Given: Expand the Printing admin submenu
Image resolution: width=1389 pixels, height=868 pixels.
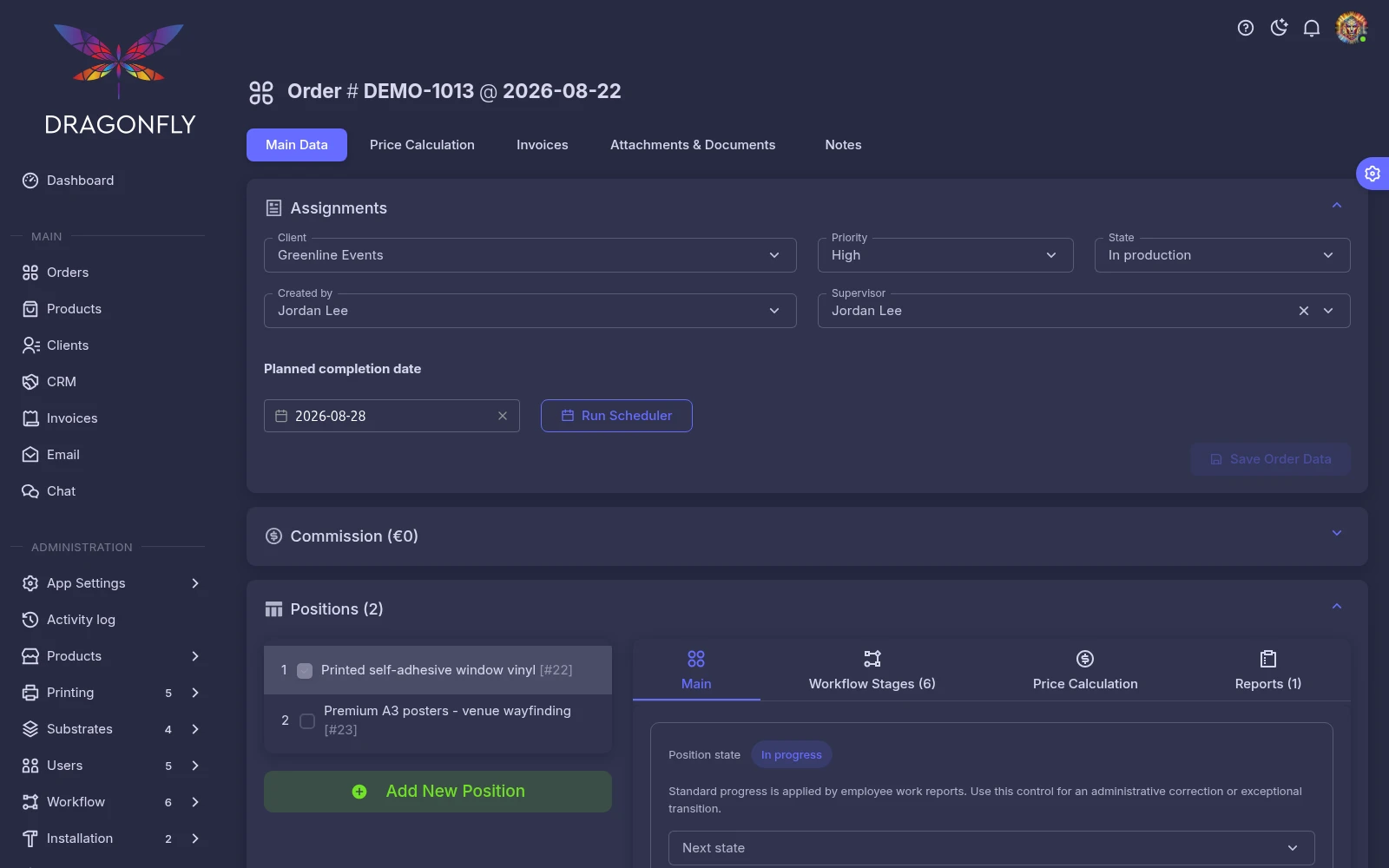Looking at the screenshot, I should pos(195,693).
